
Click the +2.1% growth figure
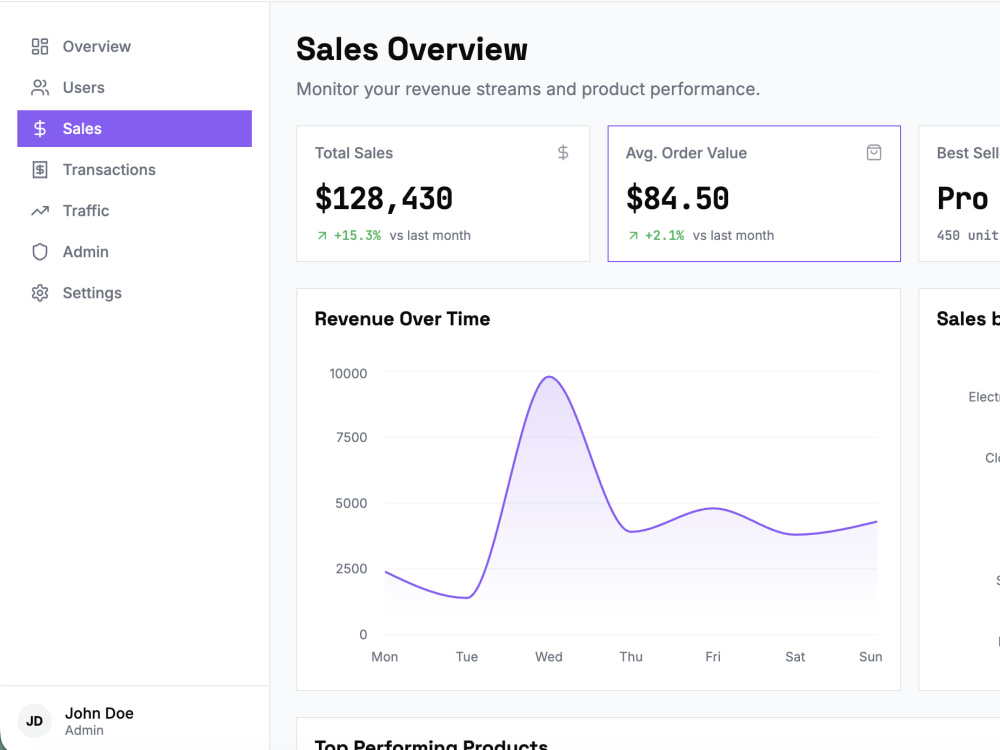tap(664, 235)
